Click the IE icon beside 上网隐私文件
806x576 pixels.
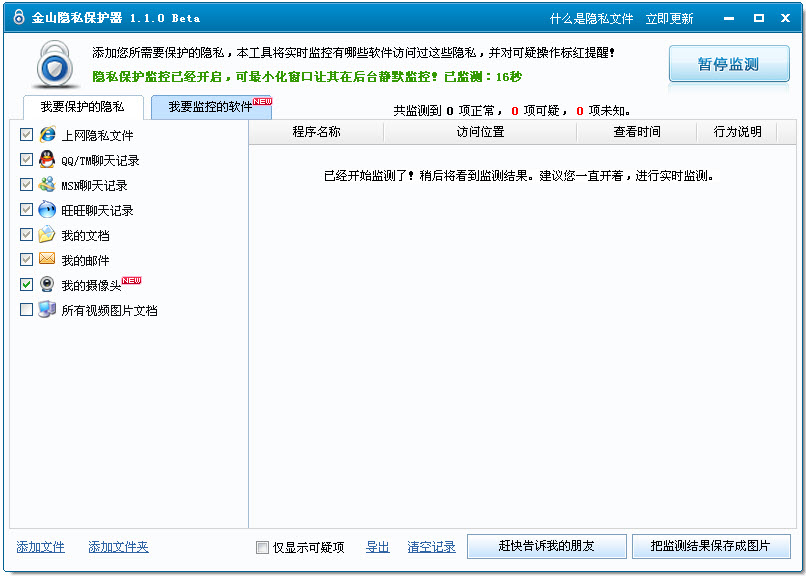click(47, 134)
